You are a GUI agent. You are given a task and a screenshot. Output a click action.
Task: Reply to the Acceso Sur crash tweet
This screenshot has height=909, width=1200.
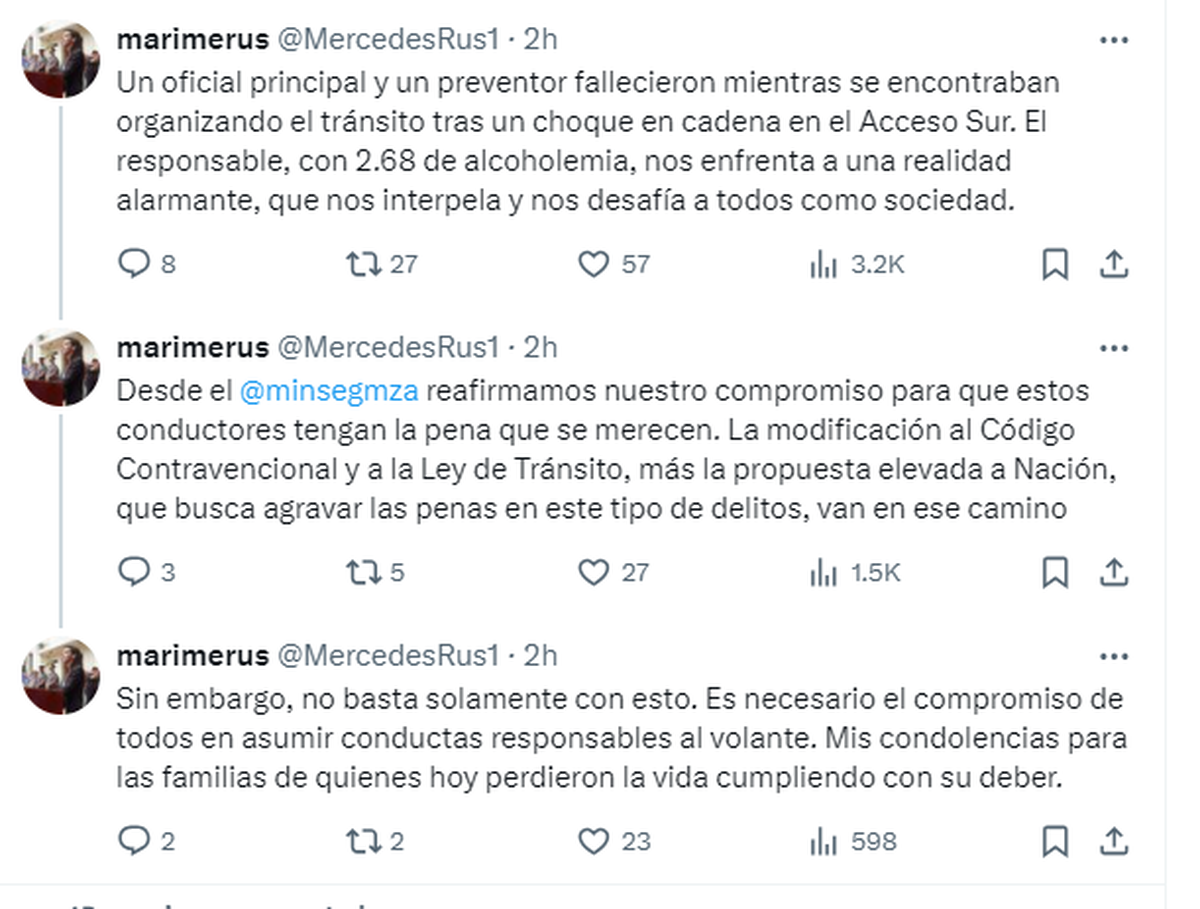(134, 264)
